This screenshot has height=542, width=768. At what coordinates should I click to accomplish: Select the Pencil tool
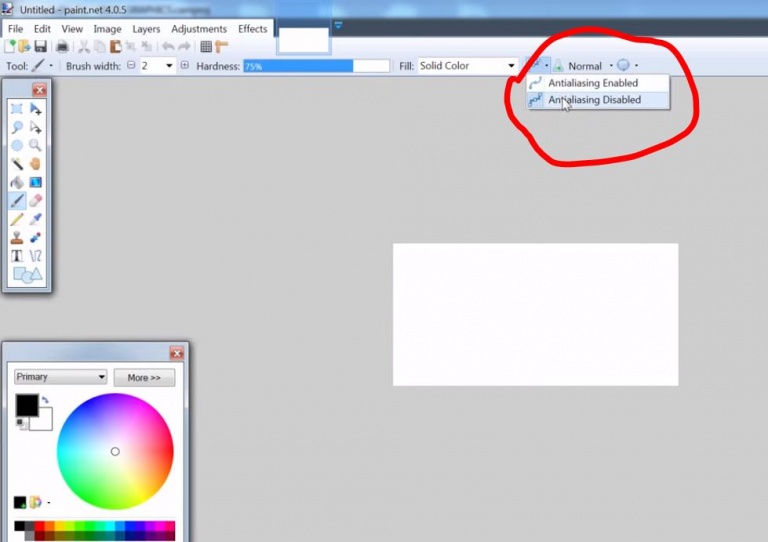[x=17, y=219]
